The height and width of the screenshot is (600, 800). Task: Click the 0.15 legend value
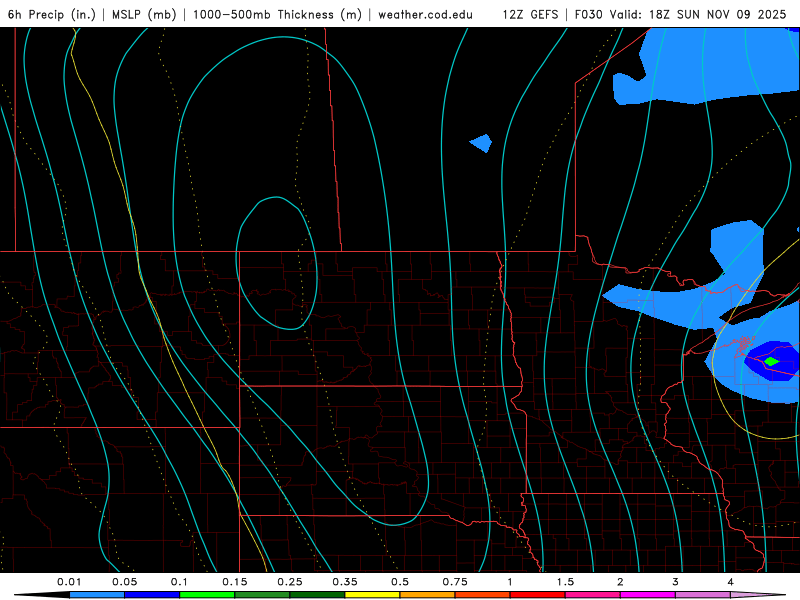(x=235, y=582)
